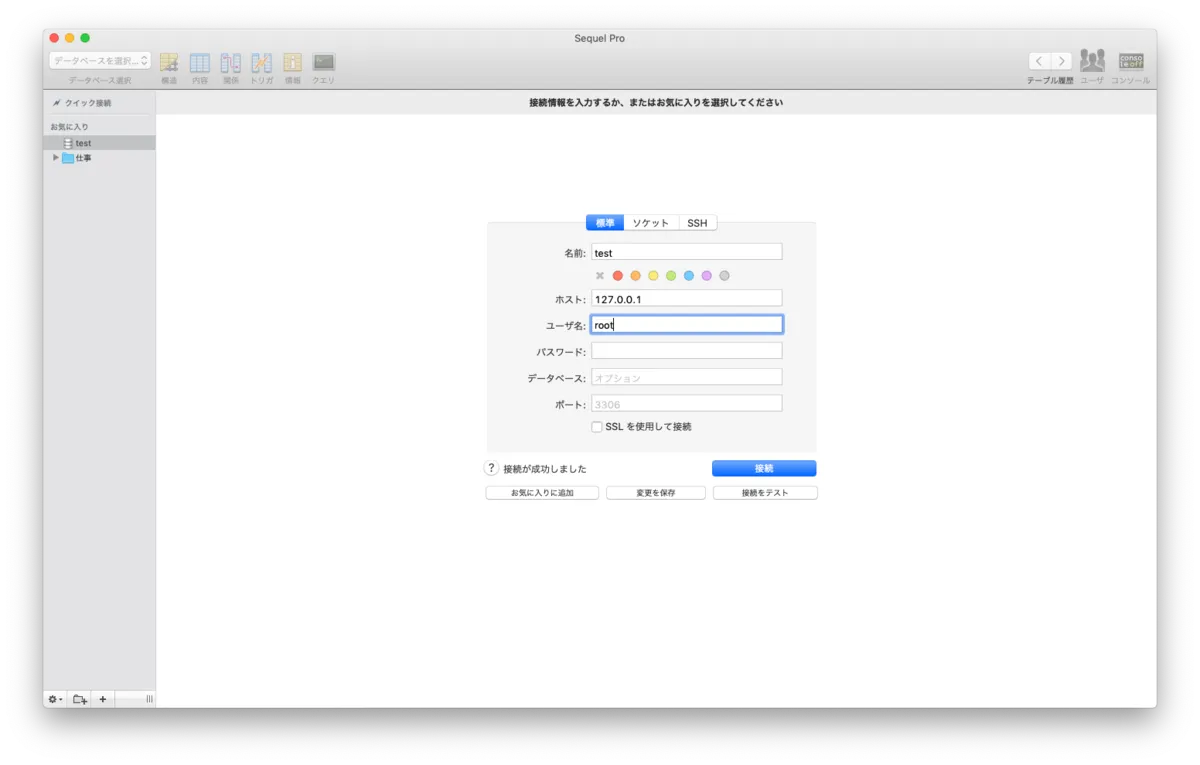Choose the red color label swatch

(618, 276)
